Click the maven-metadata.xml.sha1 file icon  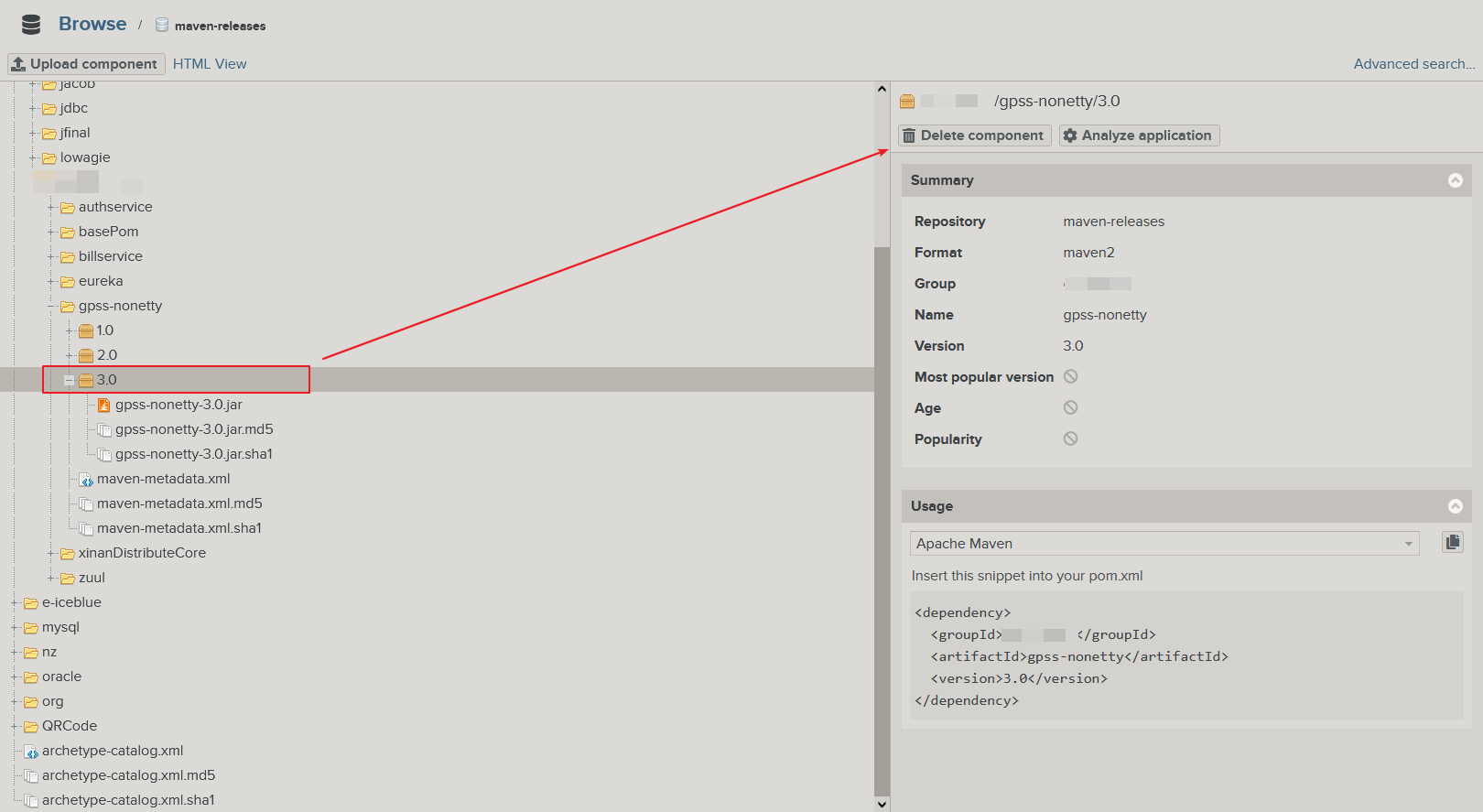point(86,528)
